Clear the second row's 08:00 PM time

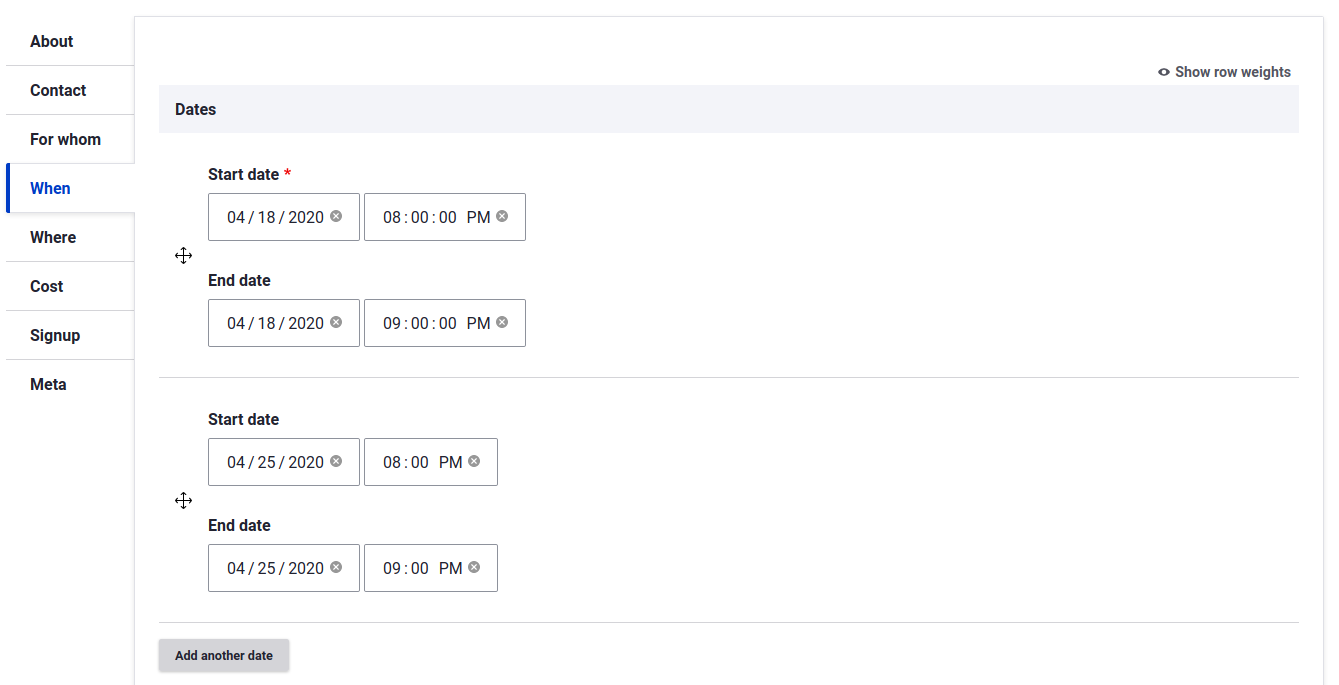pyautogui.click(x=475, y=461)
